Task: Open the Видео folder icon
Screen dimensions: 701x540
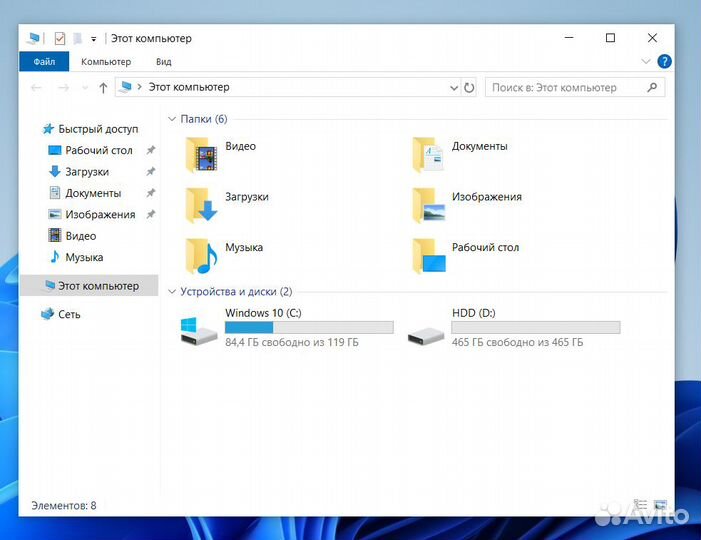Action: coord(201,155)
